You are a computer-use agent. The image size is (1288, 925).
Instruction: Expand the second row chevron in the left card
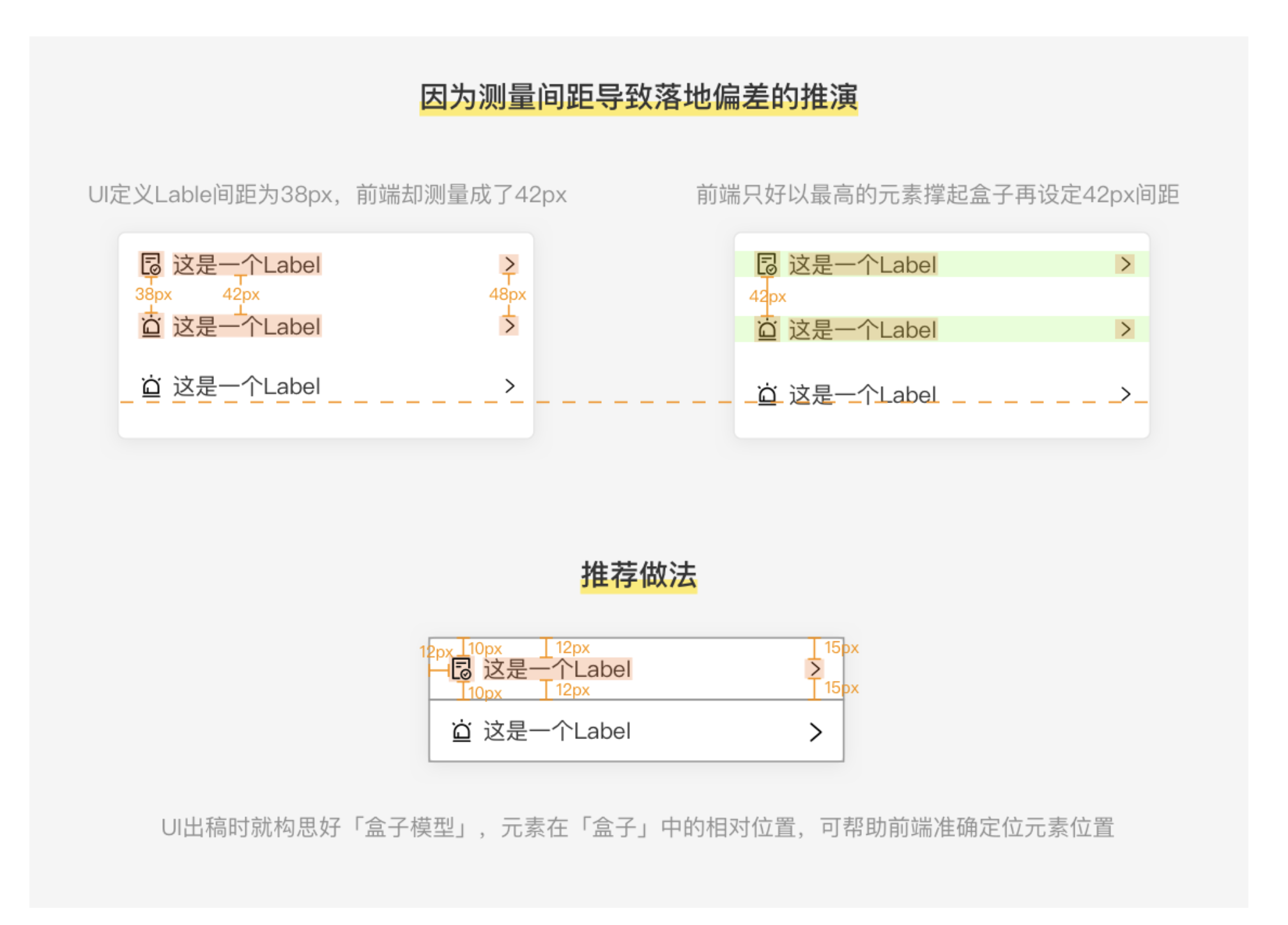(509, 326)
